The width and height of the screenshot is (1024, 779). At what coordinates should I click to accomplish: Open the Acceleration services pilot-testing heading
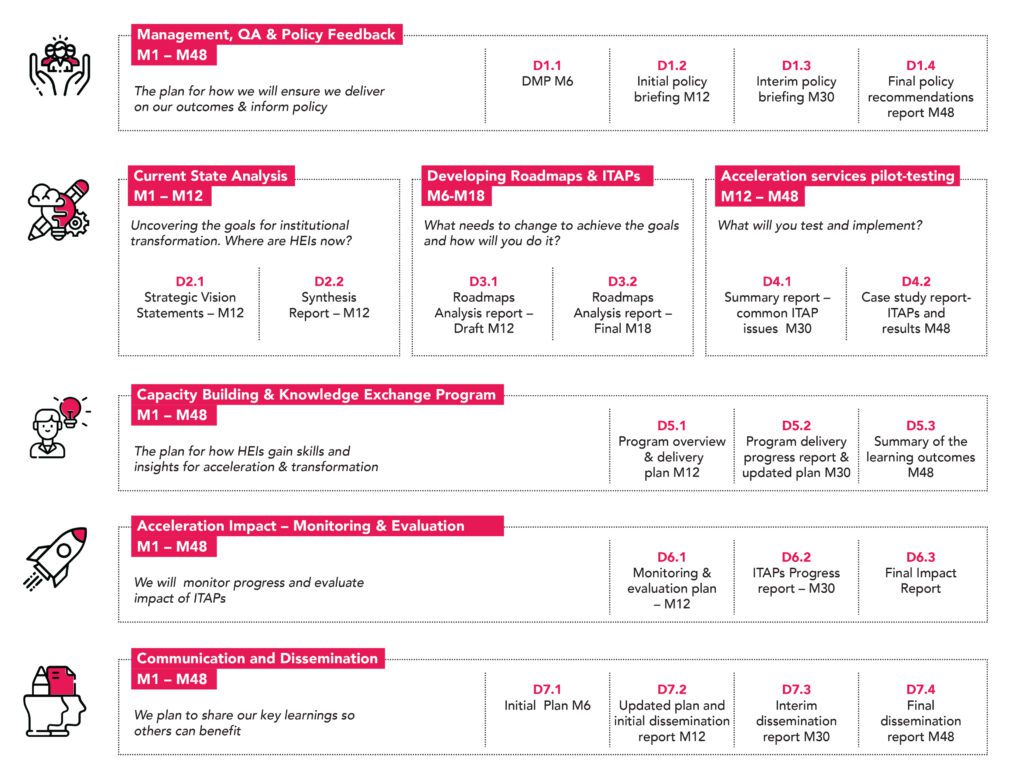coord(837,176)
